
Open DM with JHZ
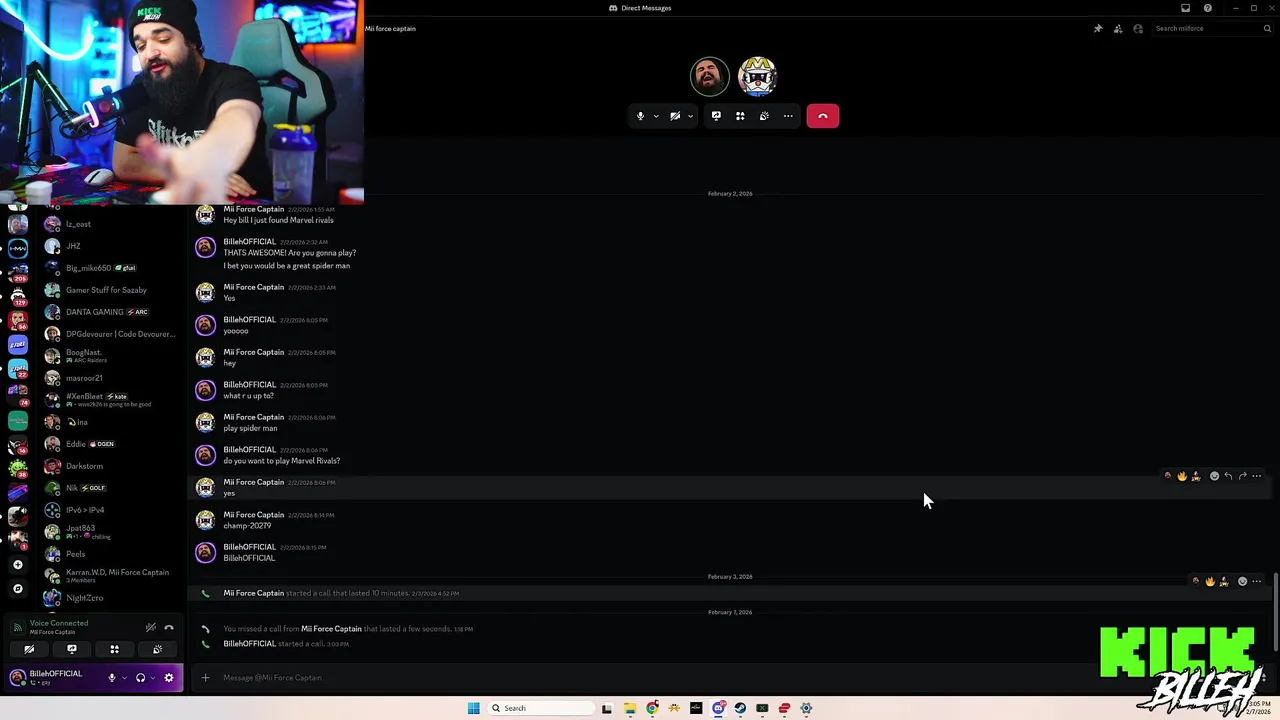(x=110, y=246)
